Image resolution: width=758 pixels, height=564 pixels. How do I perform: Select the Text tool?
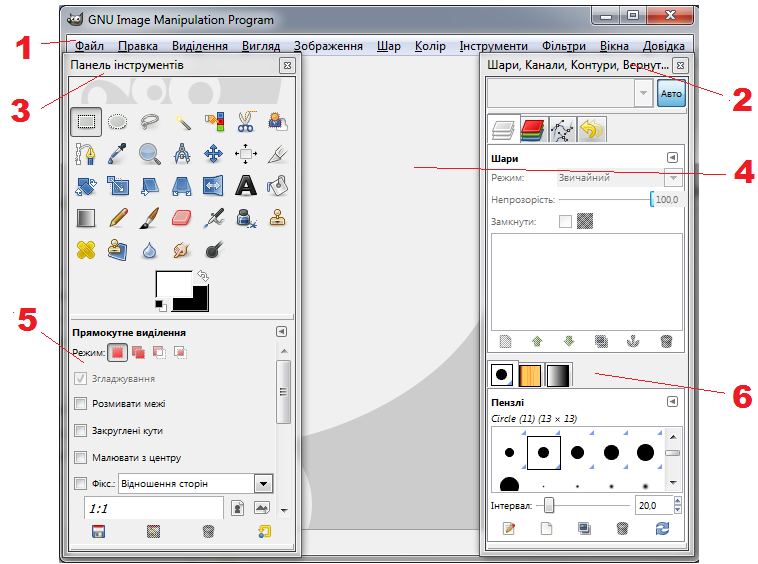pos(246,186)
